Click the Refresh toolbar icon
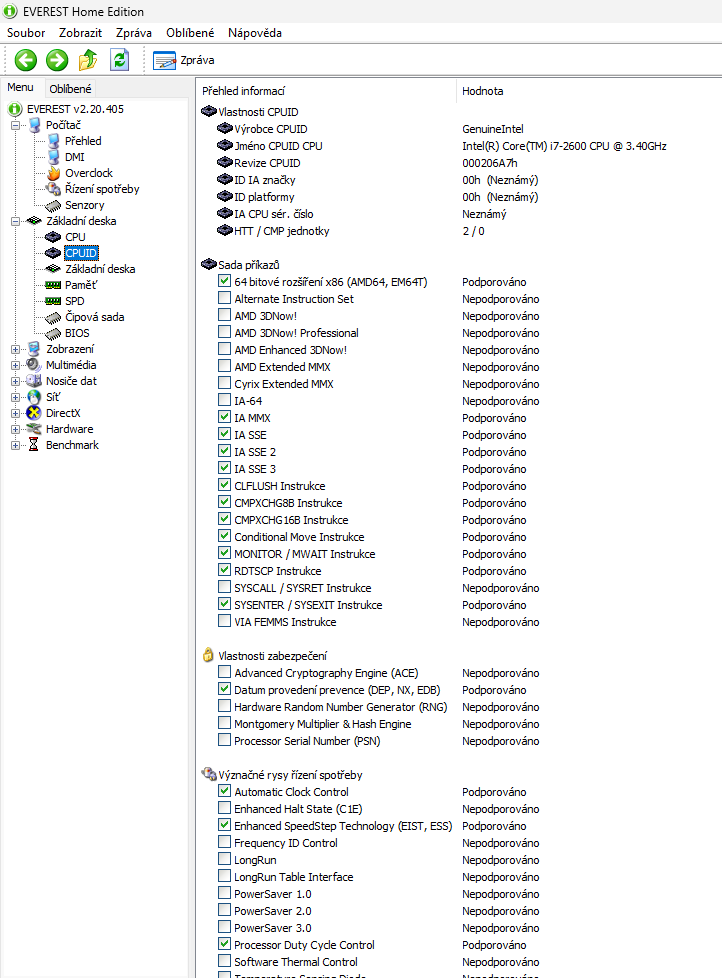Image resolution: width=722 pixels, height=978 pixels. coord(119,60)
